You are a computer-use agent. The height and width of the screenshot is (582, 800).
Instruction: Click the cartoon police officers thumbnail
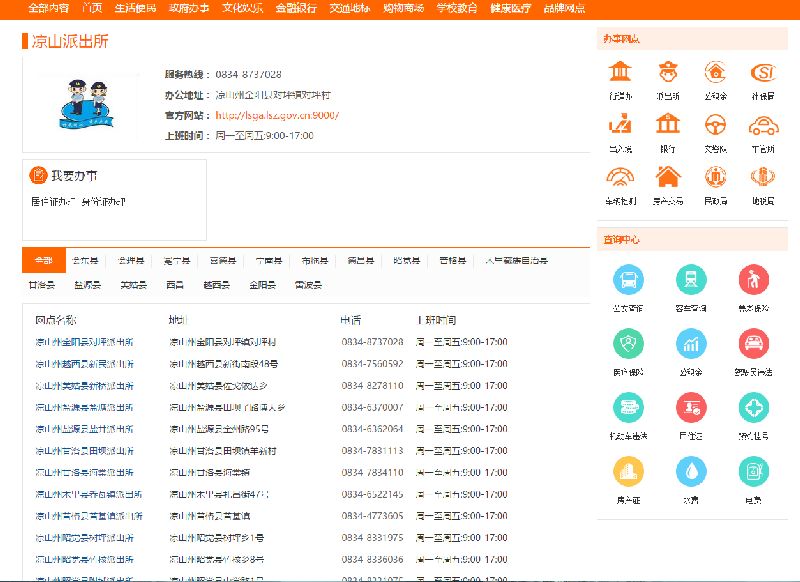tap(87, 104)
